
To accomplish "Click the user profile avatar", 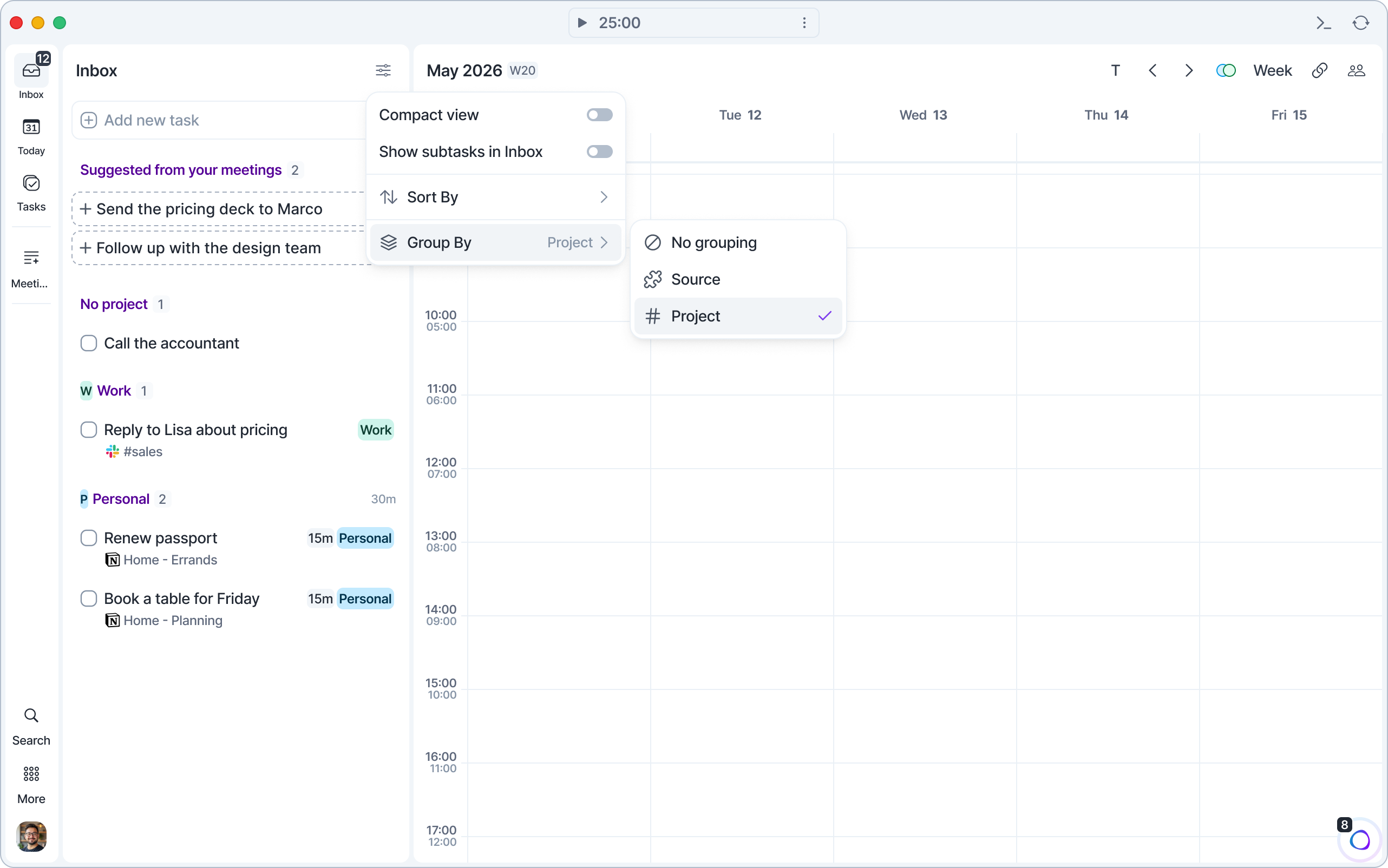I will click(31, 836).
